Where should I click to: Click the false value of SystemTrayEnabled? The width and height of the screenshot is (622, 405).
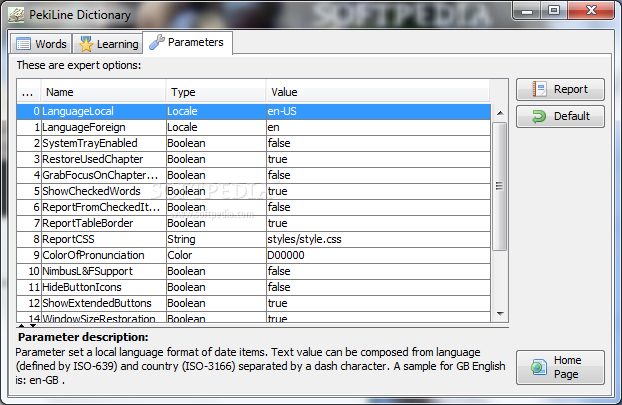point(378,143)
